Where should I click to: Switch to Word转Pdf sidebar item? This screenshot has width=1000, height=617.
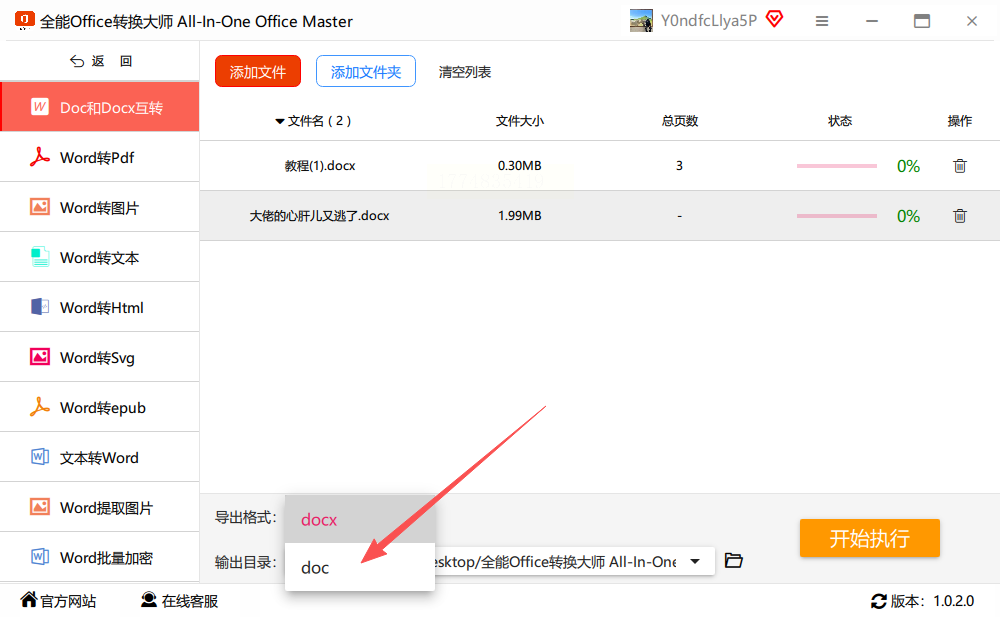click(100, 157)
